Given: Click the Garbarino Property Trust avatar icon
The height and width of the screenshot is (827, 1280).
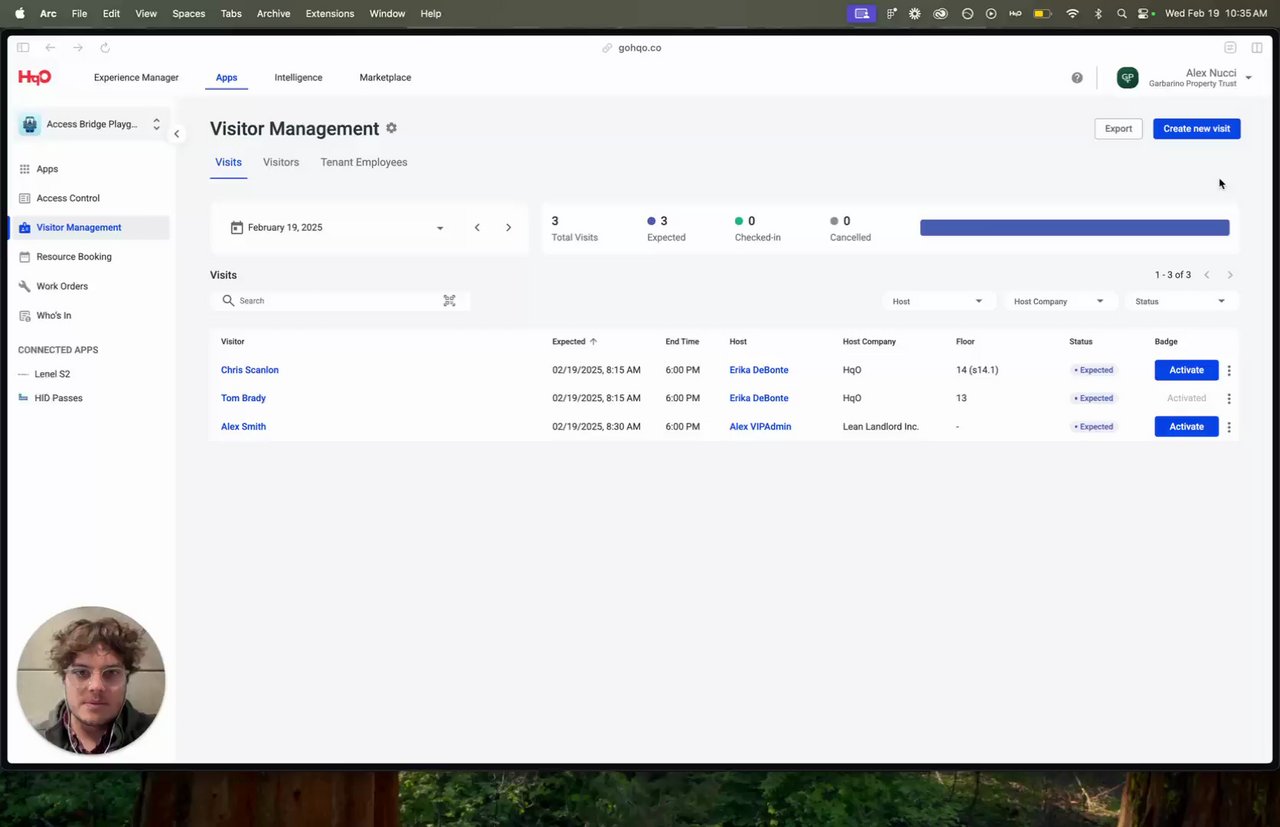Looking at the screenshot, I should 1127,78.
